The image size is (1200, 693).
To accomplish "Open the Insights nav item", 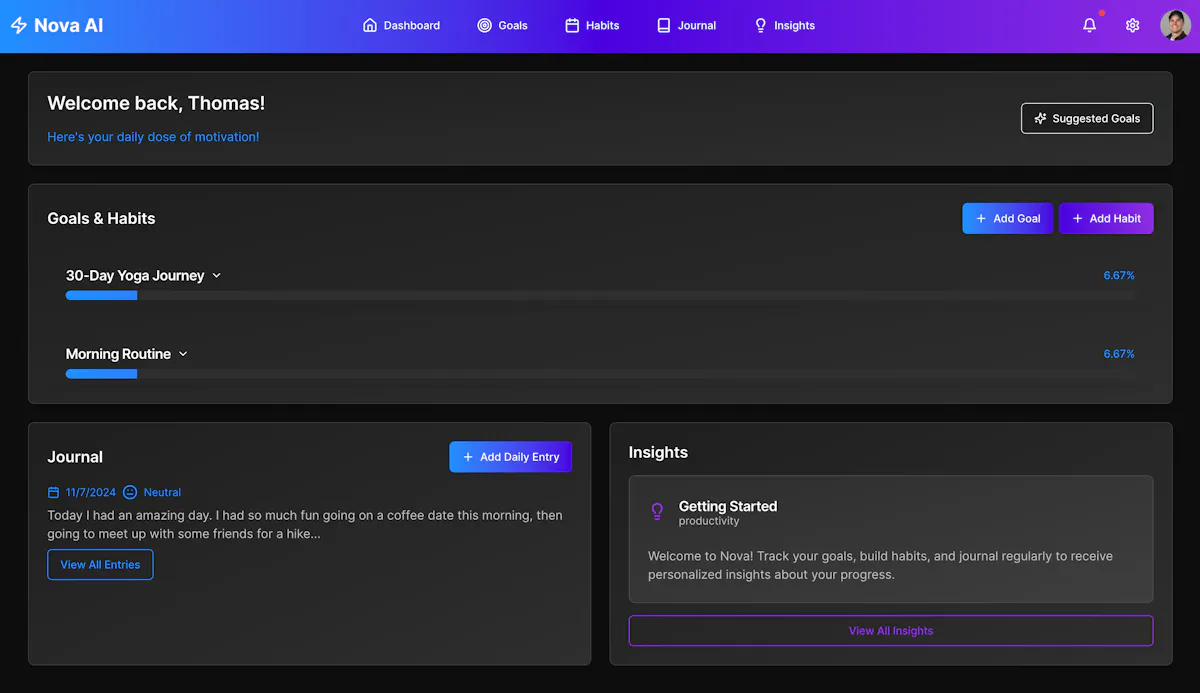I will click(x=784, y=26).
